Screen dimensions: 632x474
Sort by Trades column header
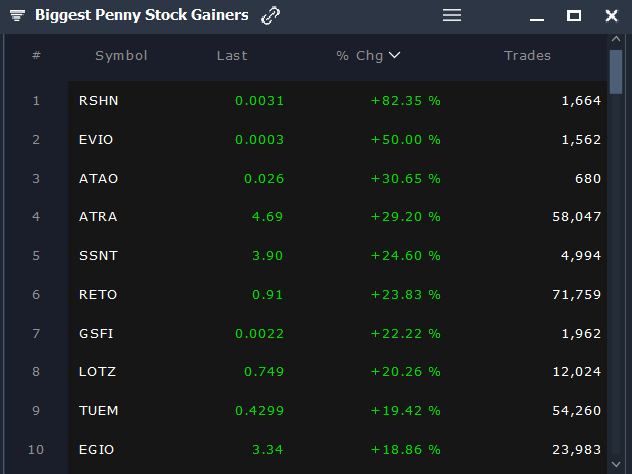(x=527, y=55)
